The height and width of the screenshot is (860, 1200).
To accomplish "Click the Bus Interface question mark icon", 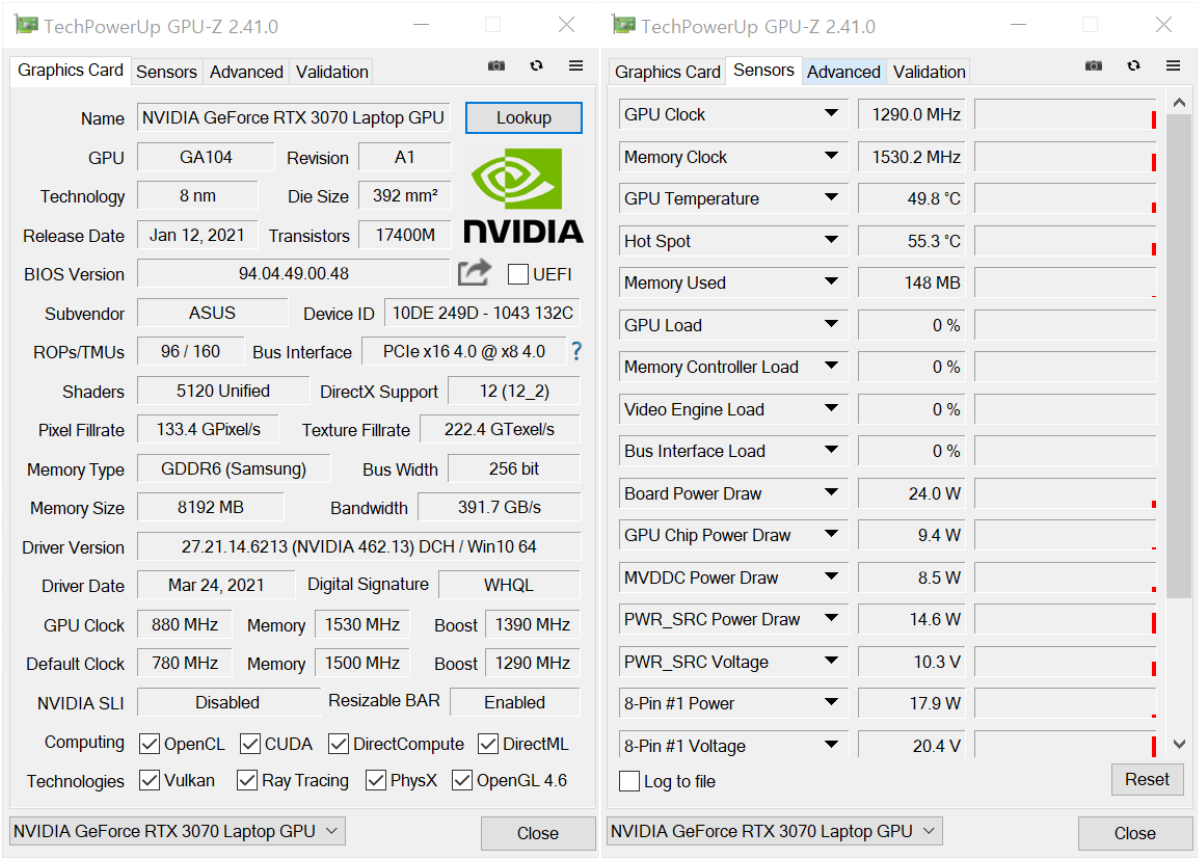I will [576, 351].
